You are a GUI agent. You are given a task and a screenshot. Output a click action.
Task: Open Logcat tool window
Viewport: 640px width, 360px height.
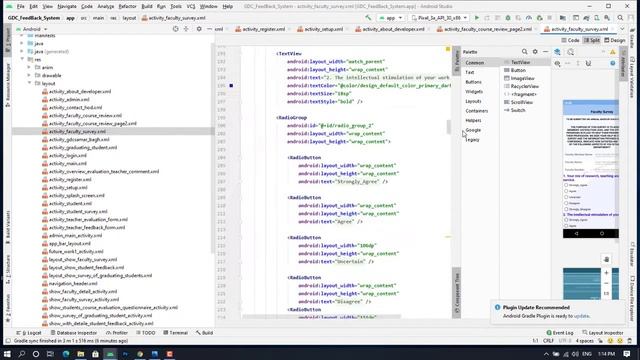[x=29, y=333]
